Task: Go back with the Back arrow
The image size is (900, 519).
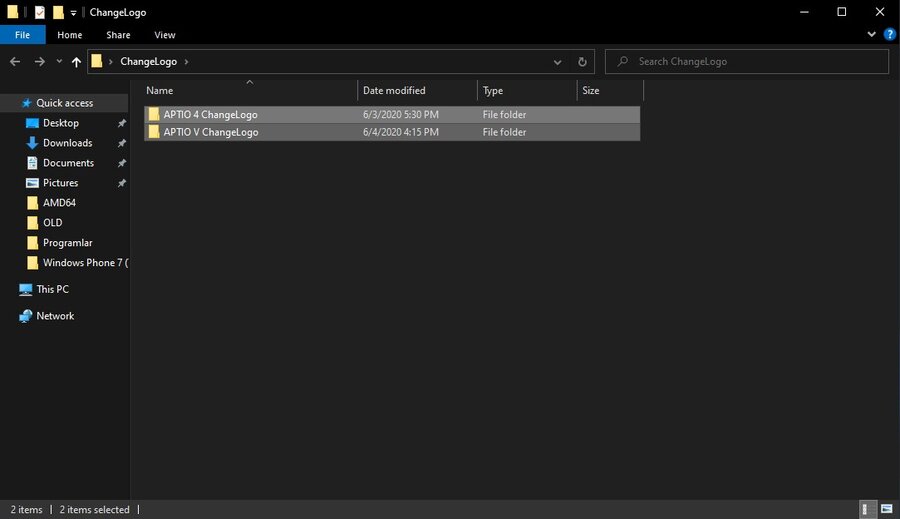Action: [x=15, y=61]
